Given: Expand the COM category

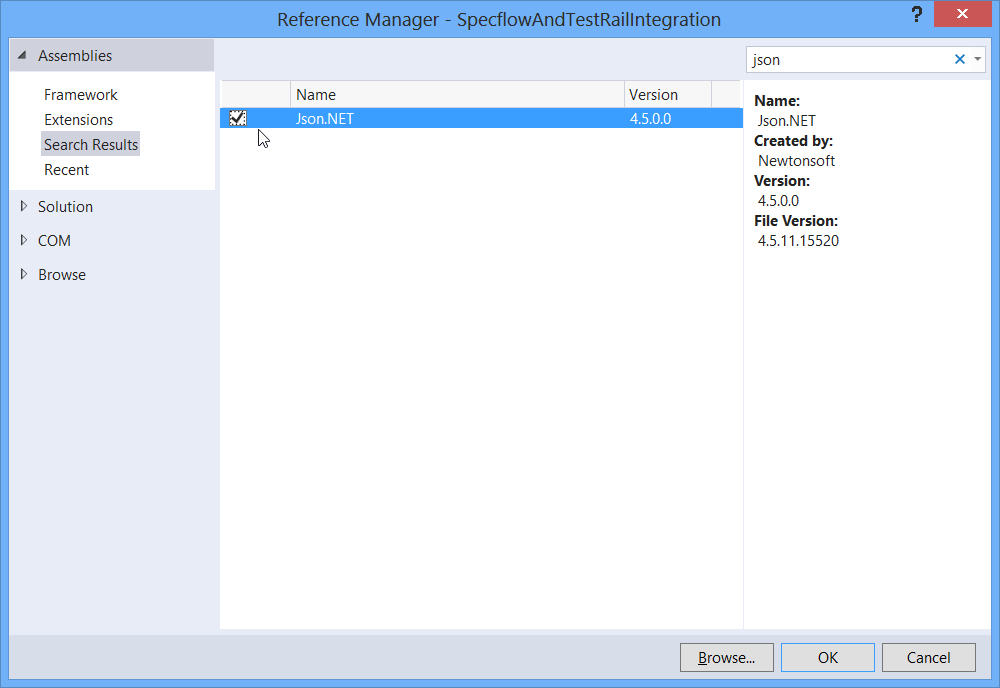Looking at the screenshot, I should pyautogui.click(x=24, y=241).
